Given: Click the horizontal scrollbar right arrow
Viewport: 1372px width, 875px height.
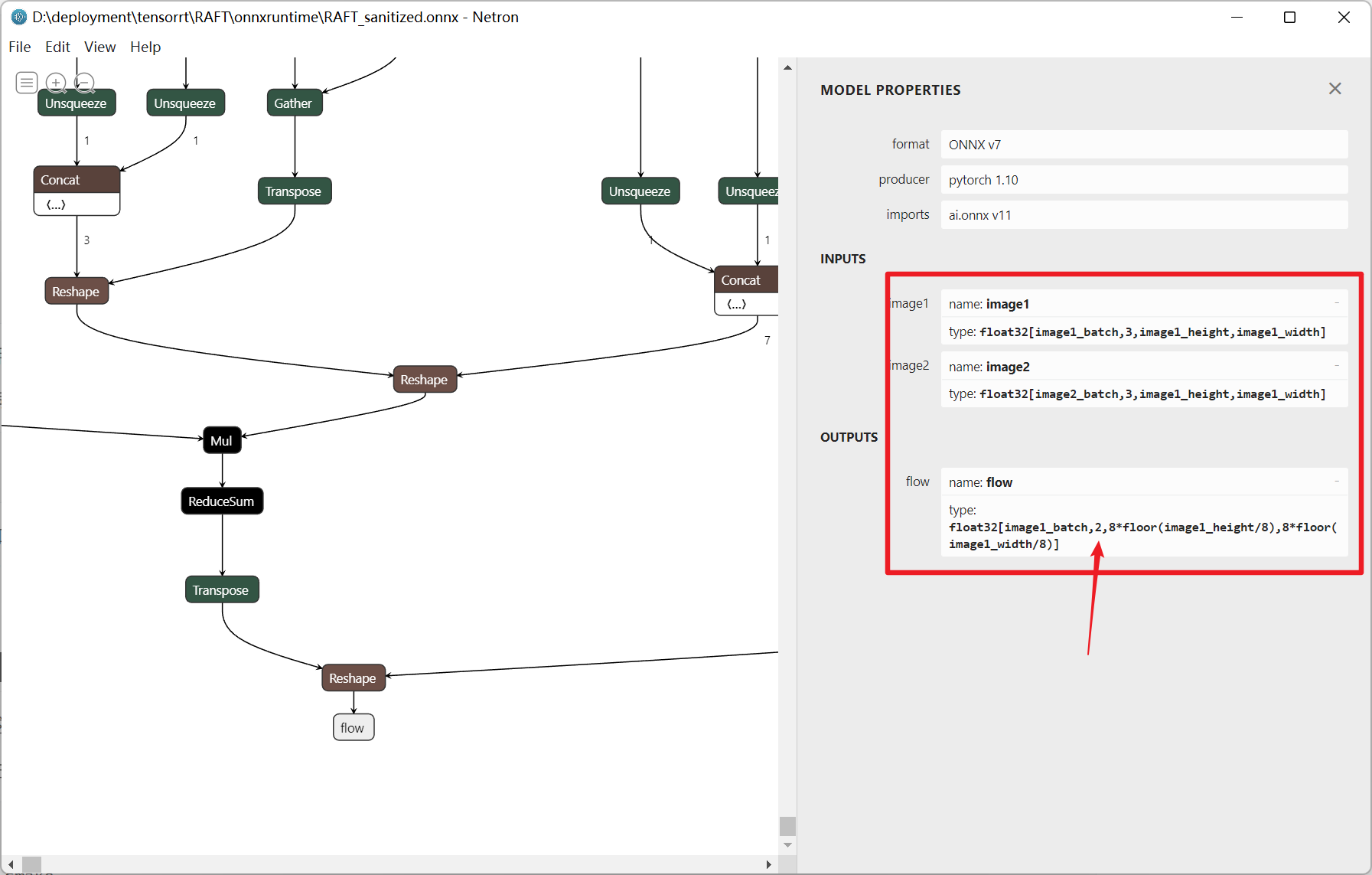Looking at the screenshot, I should coord(769,864).
